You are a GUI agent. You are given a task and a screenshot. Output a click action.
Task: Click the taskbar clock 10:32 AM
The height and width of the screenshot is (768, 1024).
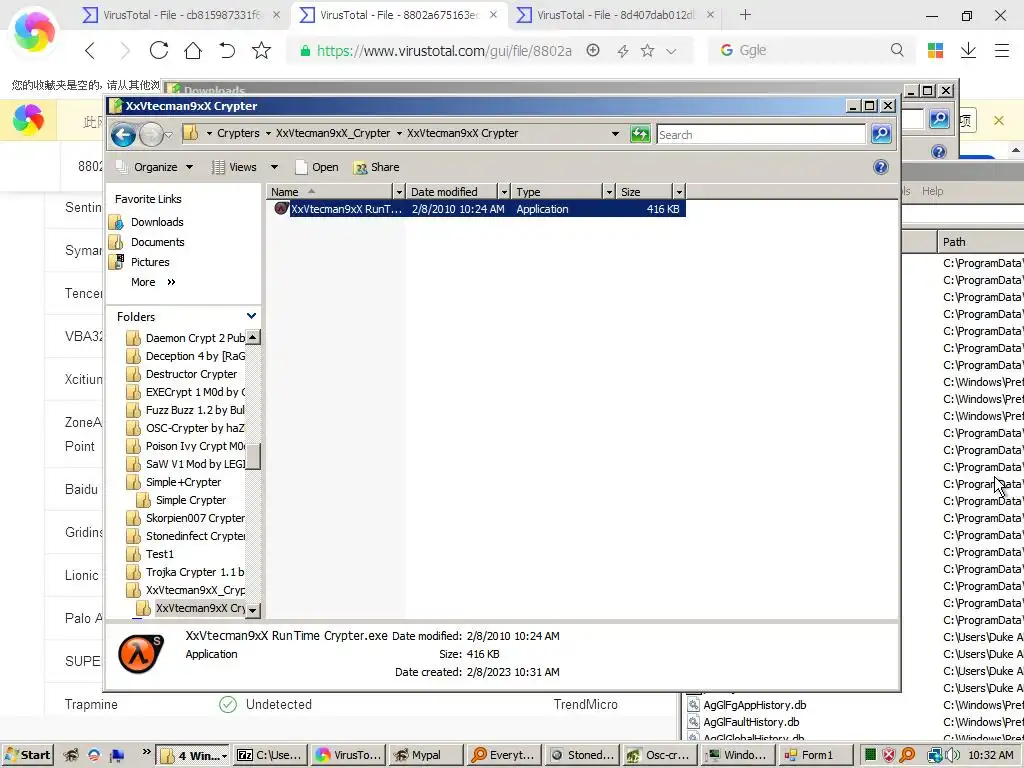tap(991, 755)
